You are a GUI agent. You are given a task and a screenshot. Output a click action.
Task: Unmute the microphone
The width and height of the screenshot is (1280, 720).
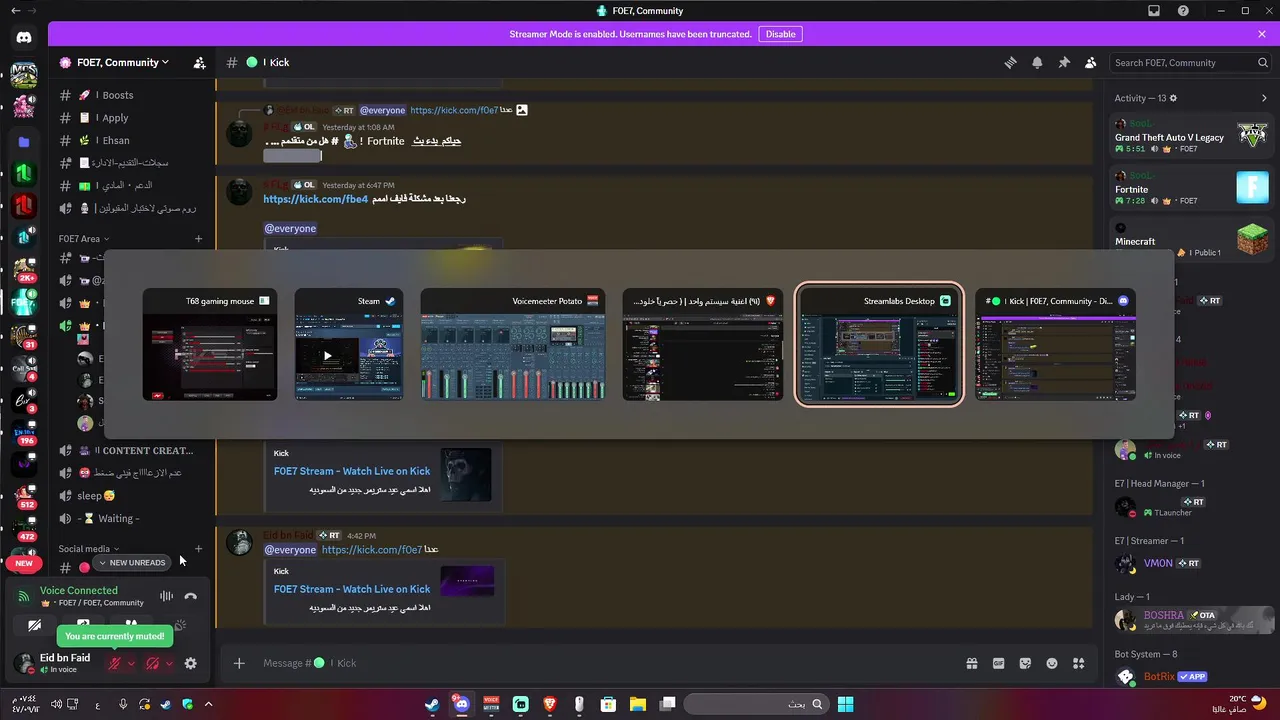115,663
